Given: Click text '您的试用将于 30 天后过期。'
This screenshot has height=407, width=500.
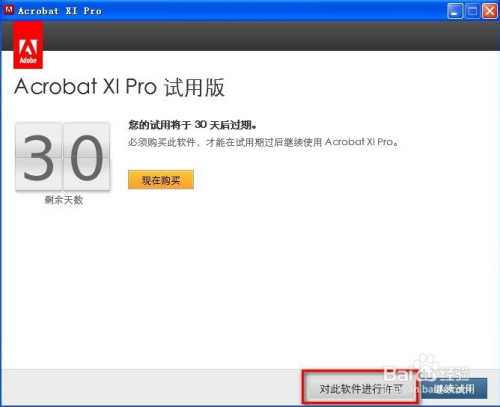Looking at the screenshot, I should coord(192,125).
